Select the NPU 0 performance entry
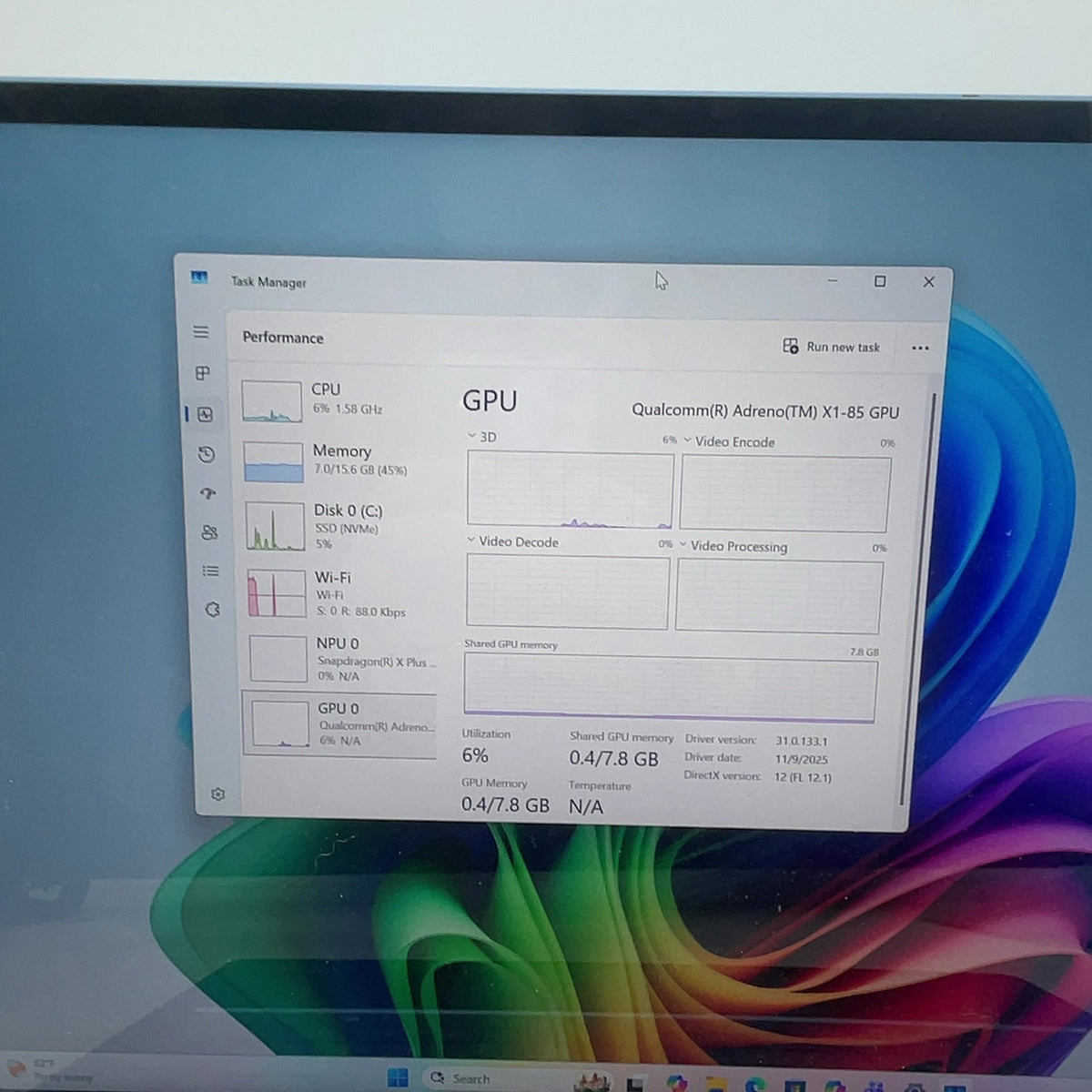This screenshot has height=1092, width=1092. click(341, 659)
